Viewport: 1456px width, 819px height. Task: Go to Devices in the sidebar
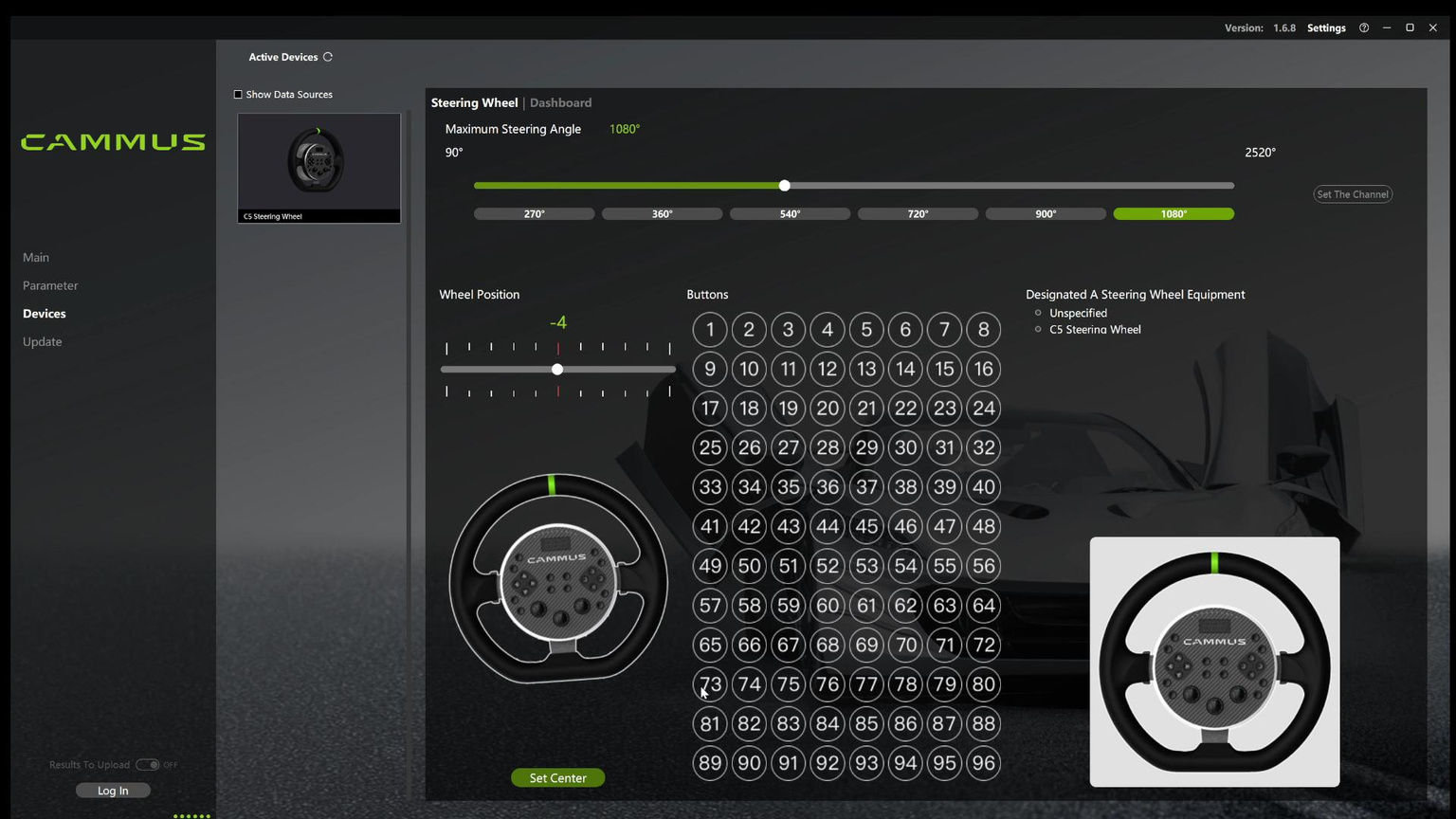tap(45, 314)
